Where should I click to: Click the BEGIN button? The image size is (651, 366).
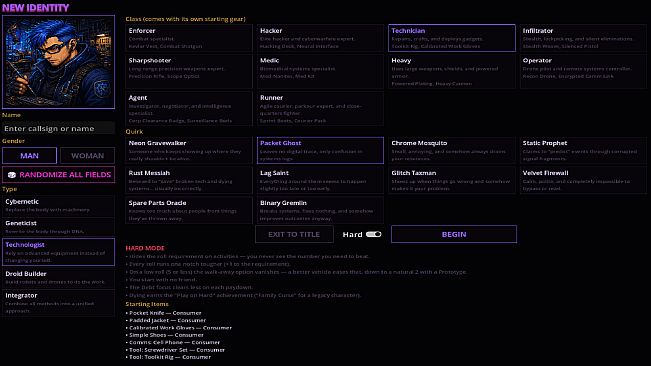(x=454, y=234)
